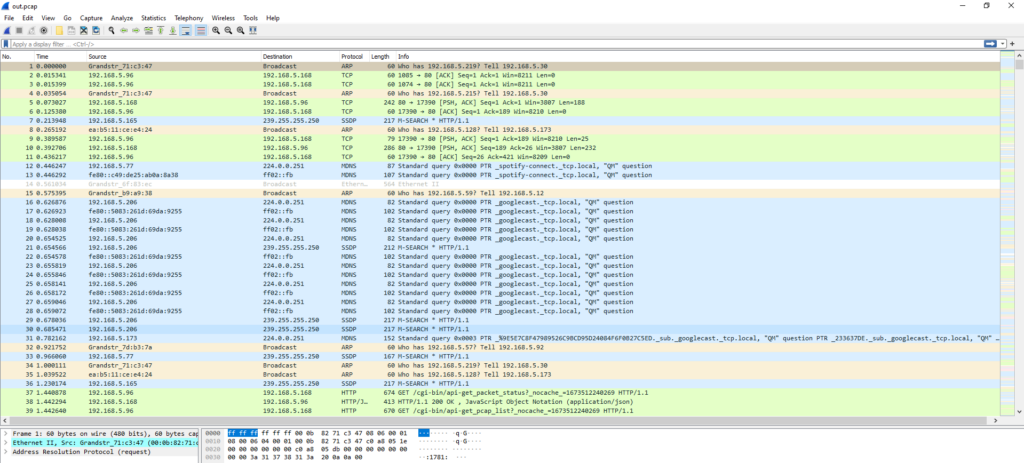This screenshot has height=463, width=1024.
Task: Click the display filter input field
Action: [x=496, y=44]
